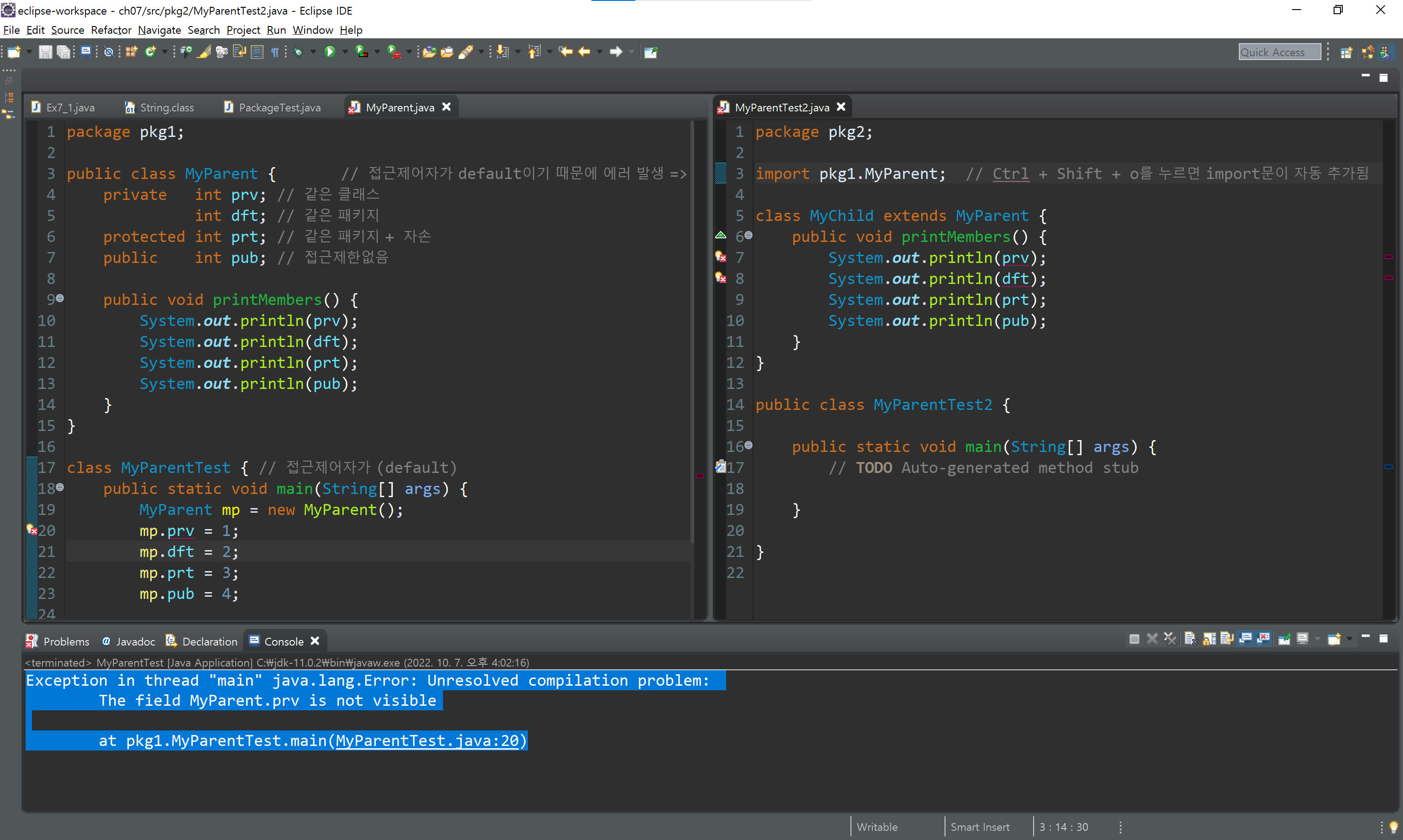Click the error marker in MyParentTest2 overview ruler
This screenshot has height=840, width=1403.
[1388, 257]
